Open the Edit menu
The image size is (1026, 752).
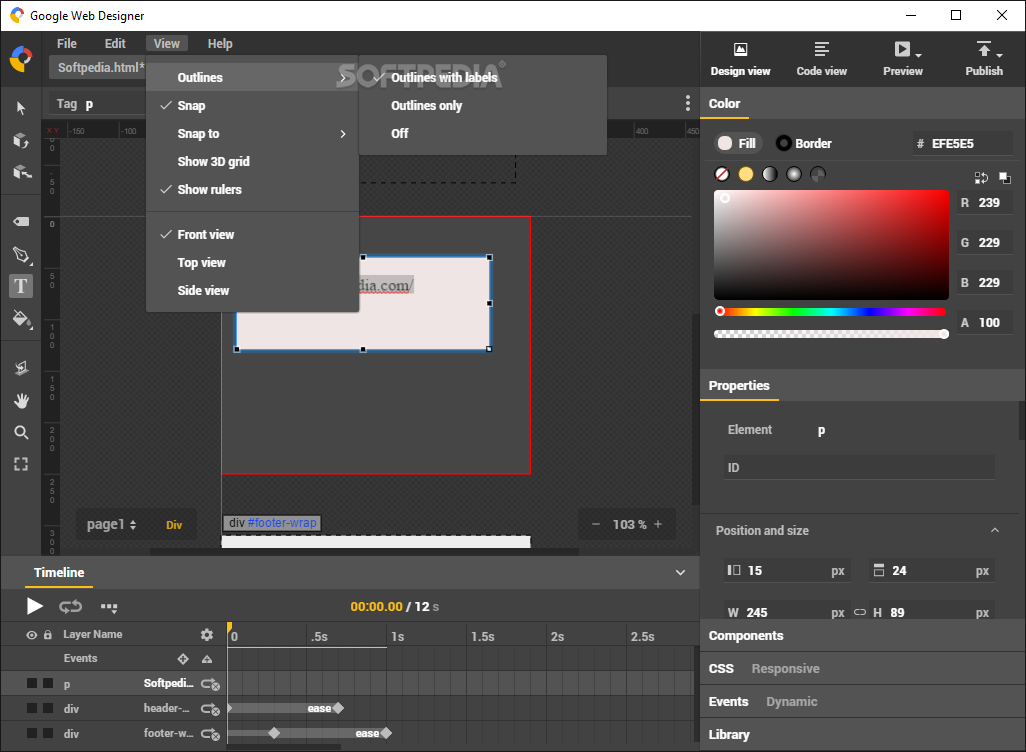[x=115, y=44]
